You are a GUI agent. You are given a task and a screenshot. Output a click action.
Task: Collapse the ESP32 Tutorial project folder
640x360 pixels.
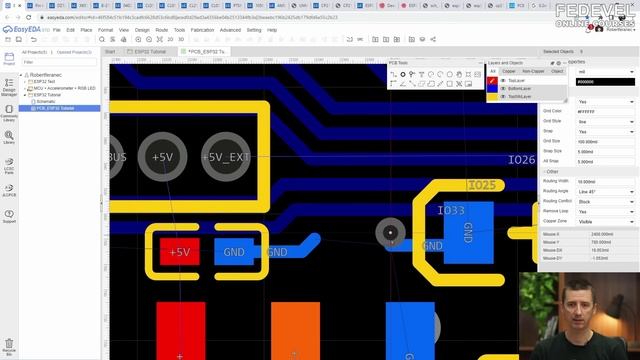click(x=25, y=95)
